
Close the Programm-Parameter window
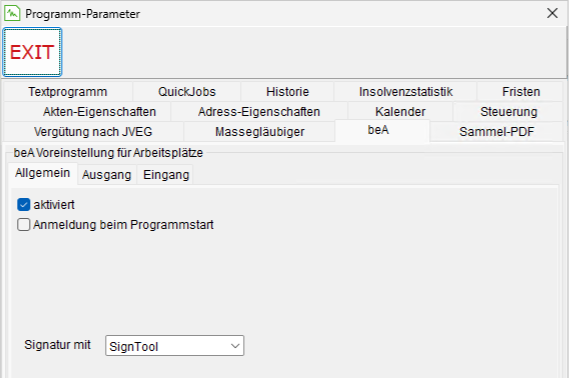552,13
